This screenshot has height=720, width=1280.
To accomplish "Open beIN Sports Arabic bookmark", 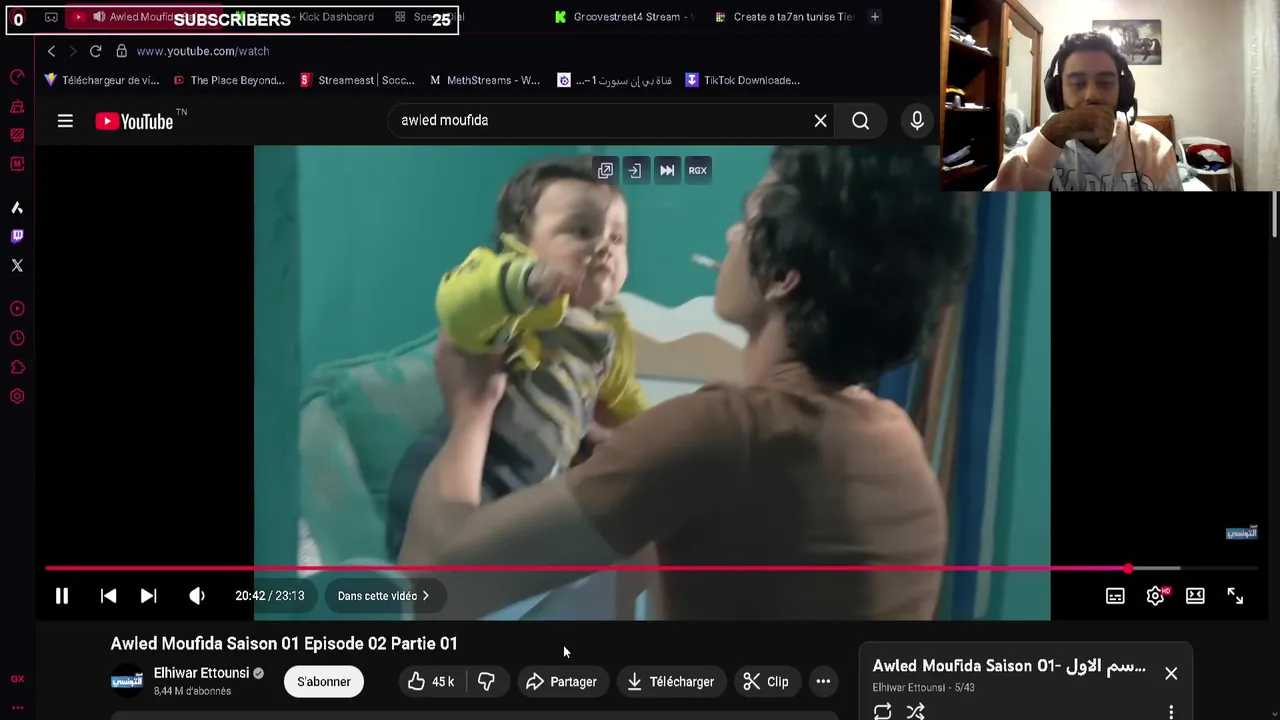I will pos(615,80).
